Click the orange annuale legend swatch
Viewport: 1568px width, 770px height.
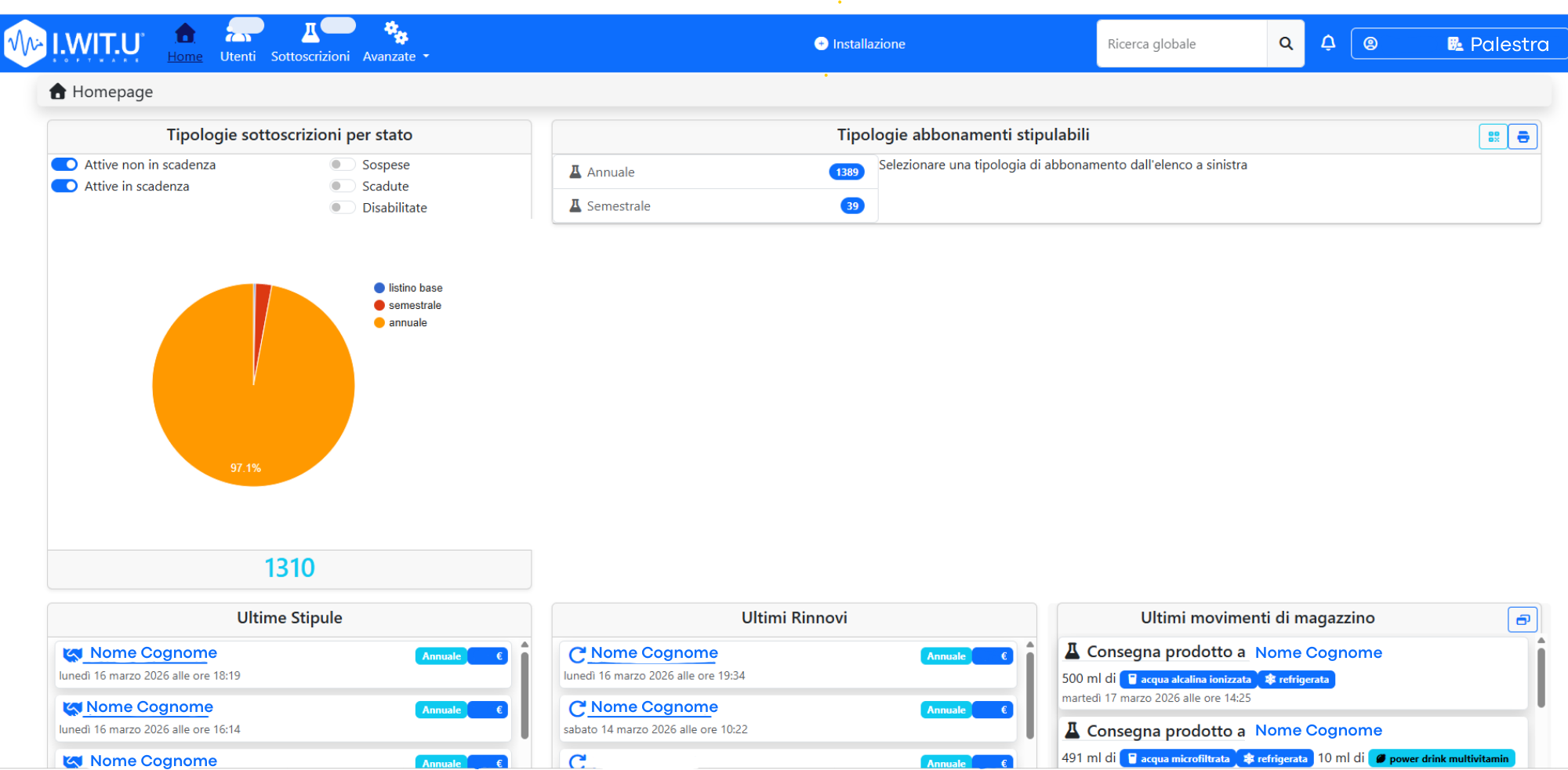(379, 323)
